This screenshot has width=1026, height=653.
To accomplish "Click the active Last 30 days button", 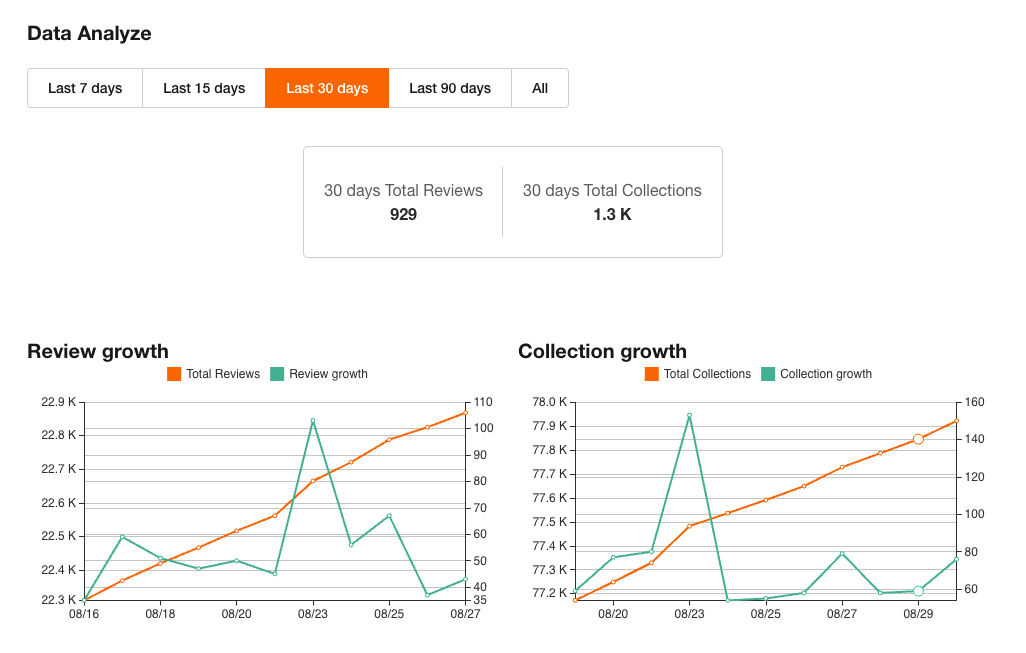I will pyautogui.click(x=326, y=88).
